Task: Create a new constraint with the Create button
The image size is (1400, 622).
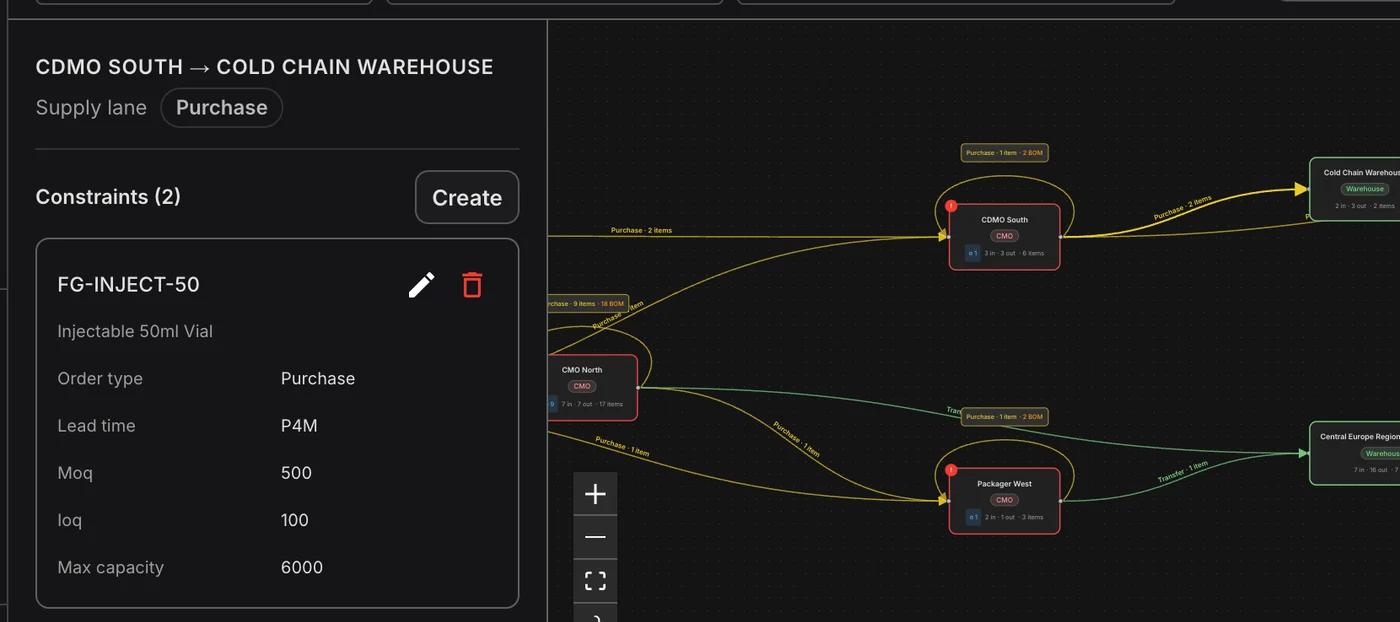Action: tap(467, 197)
